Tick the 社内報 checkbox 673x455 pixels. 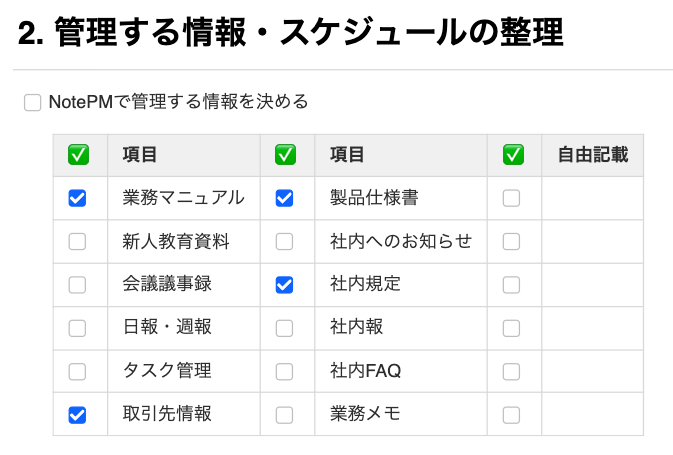tap(284, 328)
